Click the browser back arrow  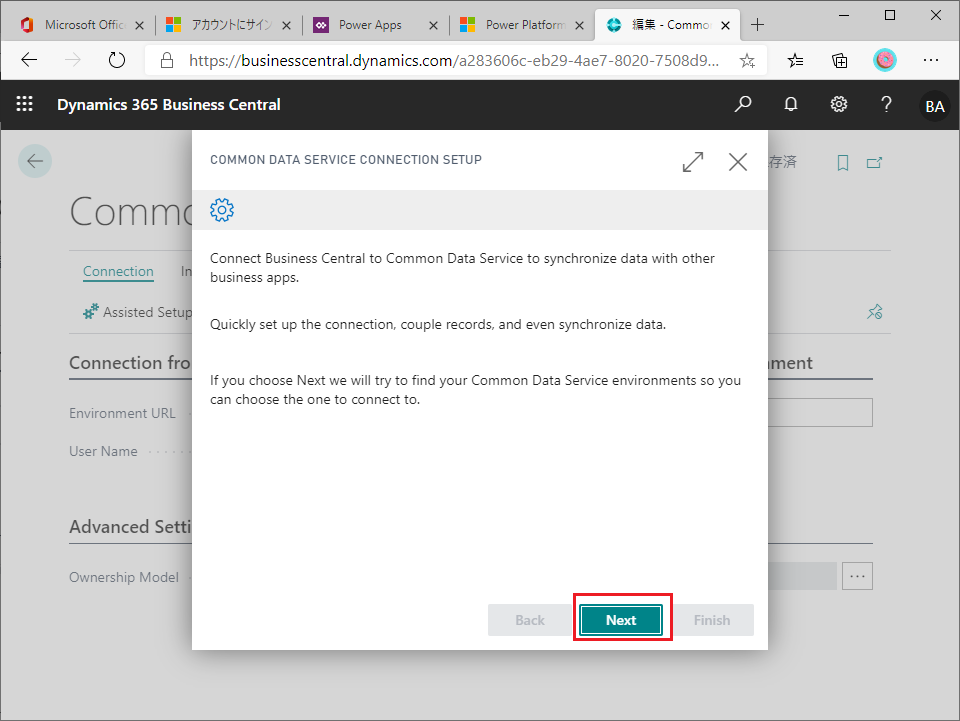coord(29,60)
